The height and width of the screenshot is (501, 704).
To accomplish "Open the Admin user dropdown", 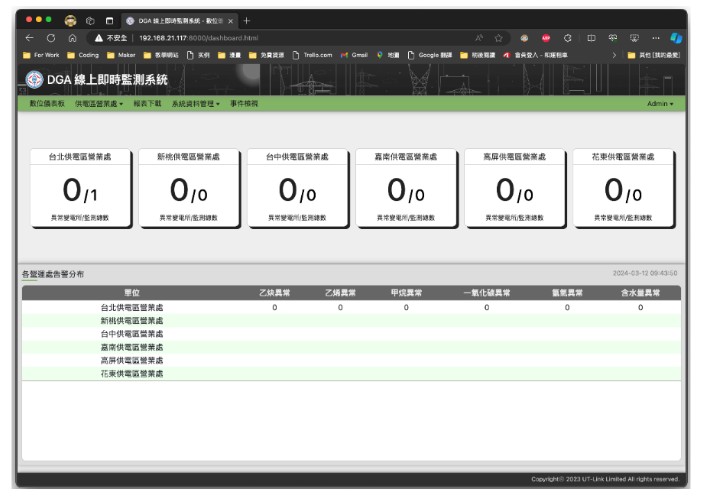I will [659, 103].
